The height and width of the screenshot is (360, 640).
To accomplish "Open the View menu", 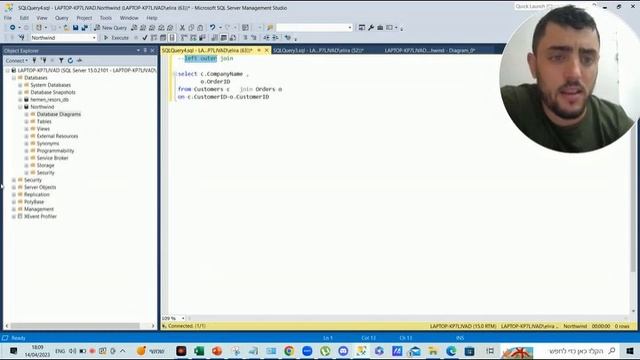I will coord(42,18).
